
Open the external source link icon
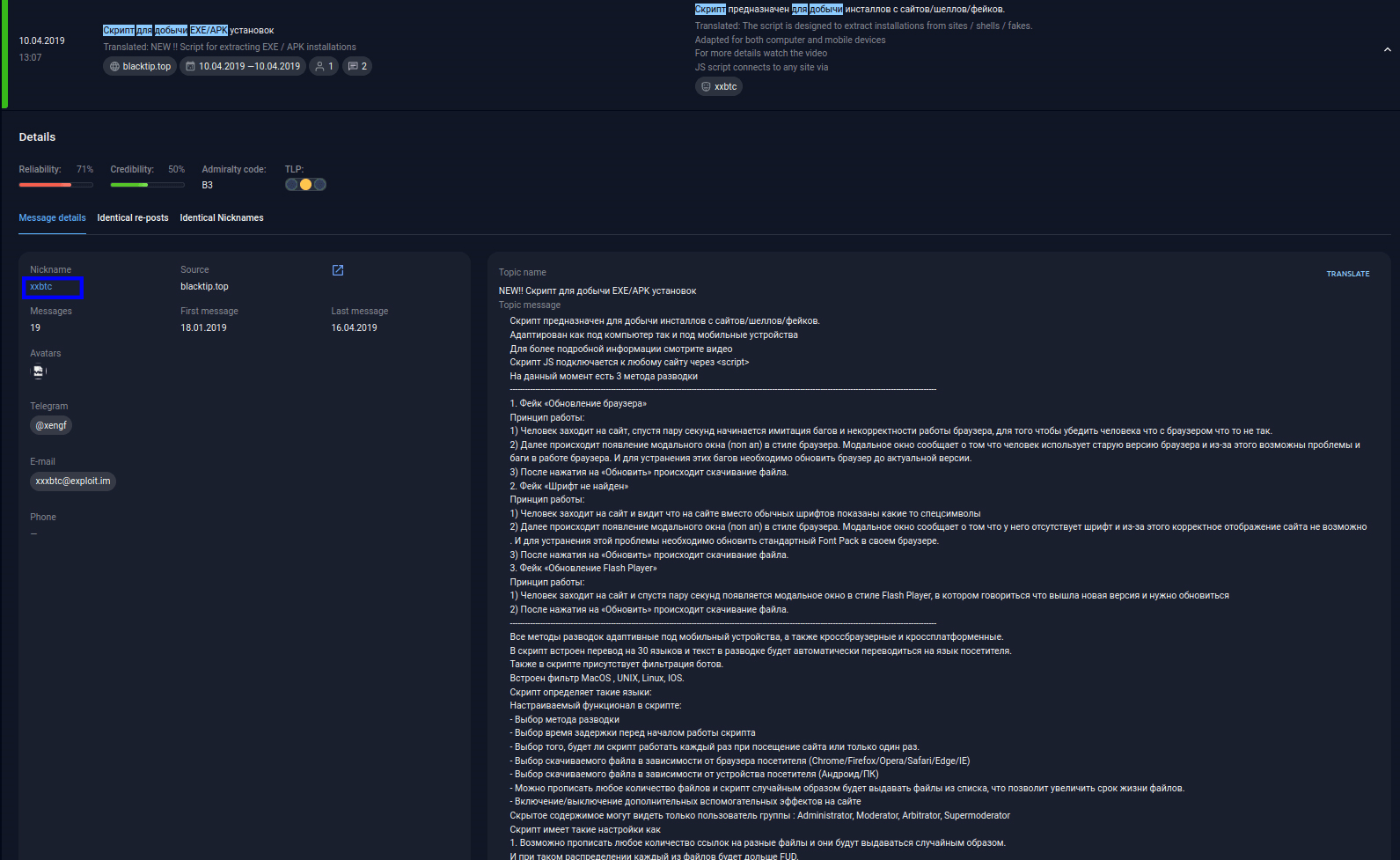click(338, 270)
